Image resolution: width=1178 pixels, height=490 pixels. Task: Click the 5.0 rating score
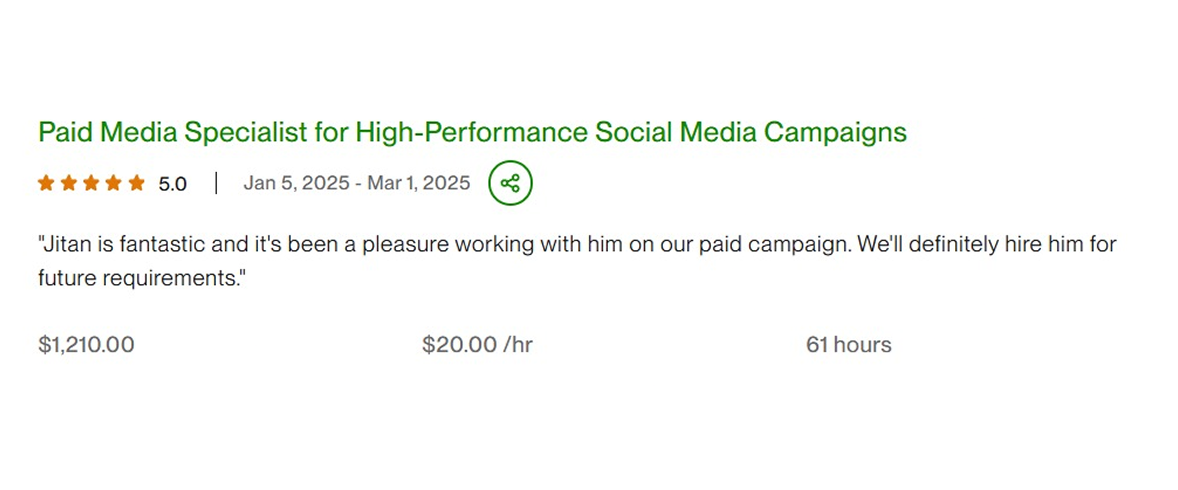tap(172, 184)
